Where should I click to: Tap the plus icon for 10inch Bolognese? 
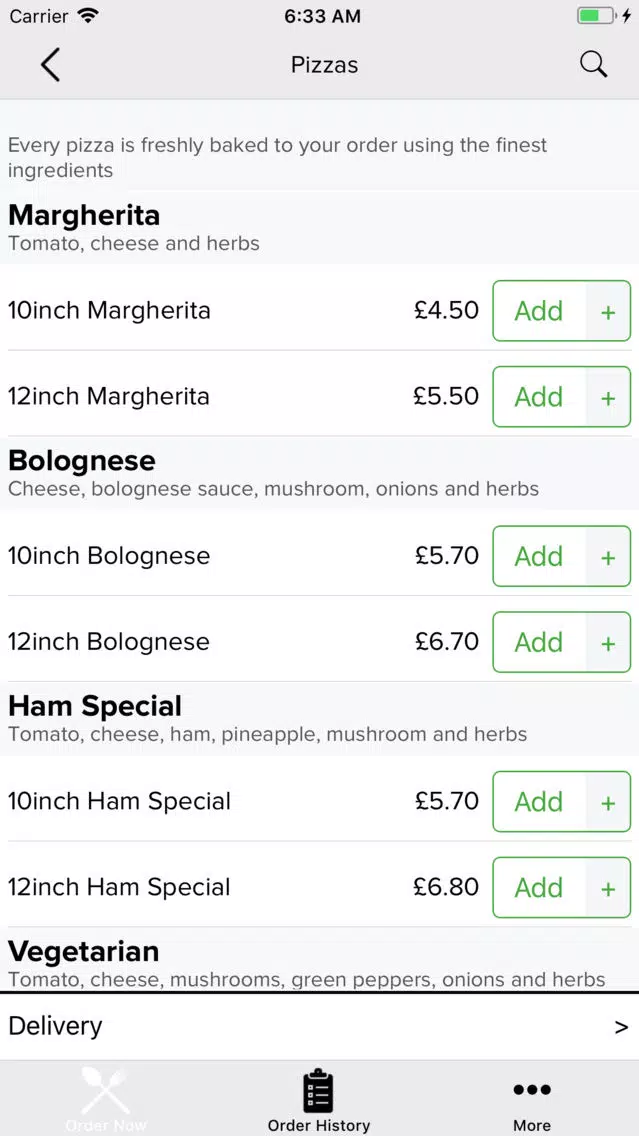(x=608, y=556)
